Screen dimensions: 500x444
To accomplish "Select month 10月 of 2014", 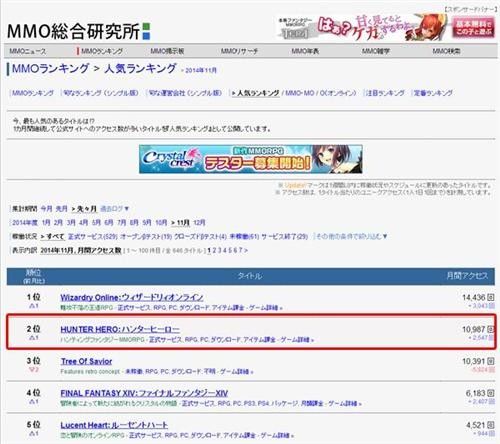I will [x=161, y=223].
